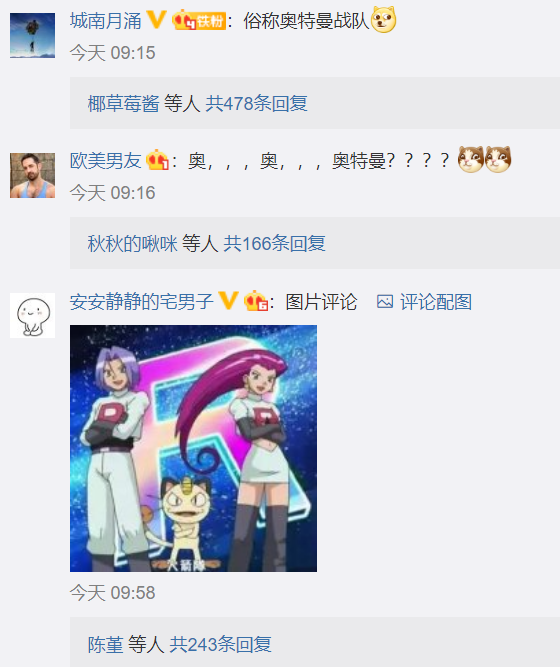Click the first cat emoji in 欧美男友's comment

pyautogui.click(x=471, y=159)
